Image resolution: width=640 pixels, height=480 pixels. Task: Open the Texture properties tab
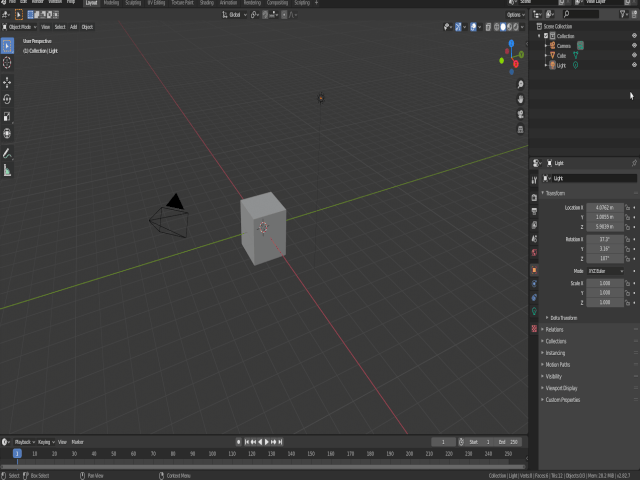(534, 329)
